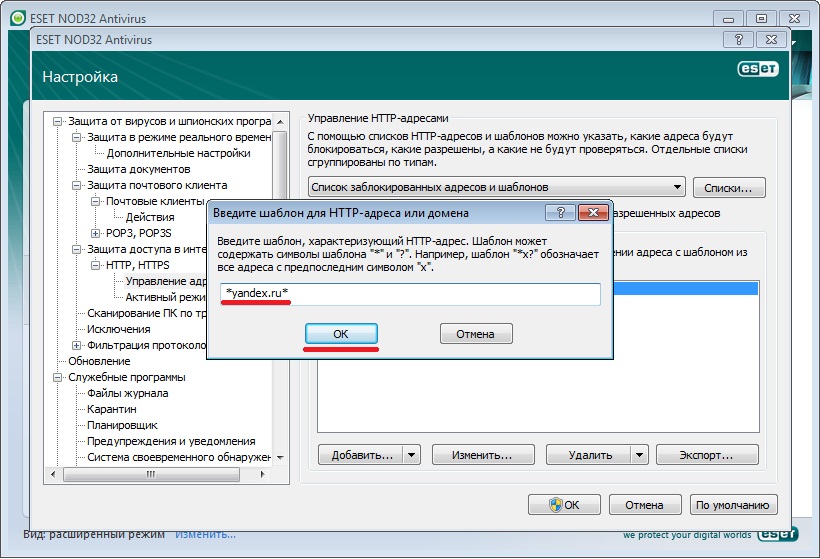Select Активный режим tree item
820x559 pixels.
click(x=165, y=298)
